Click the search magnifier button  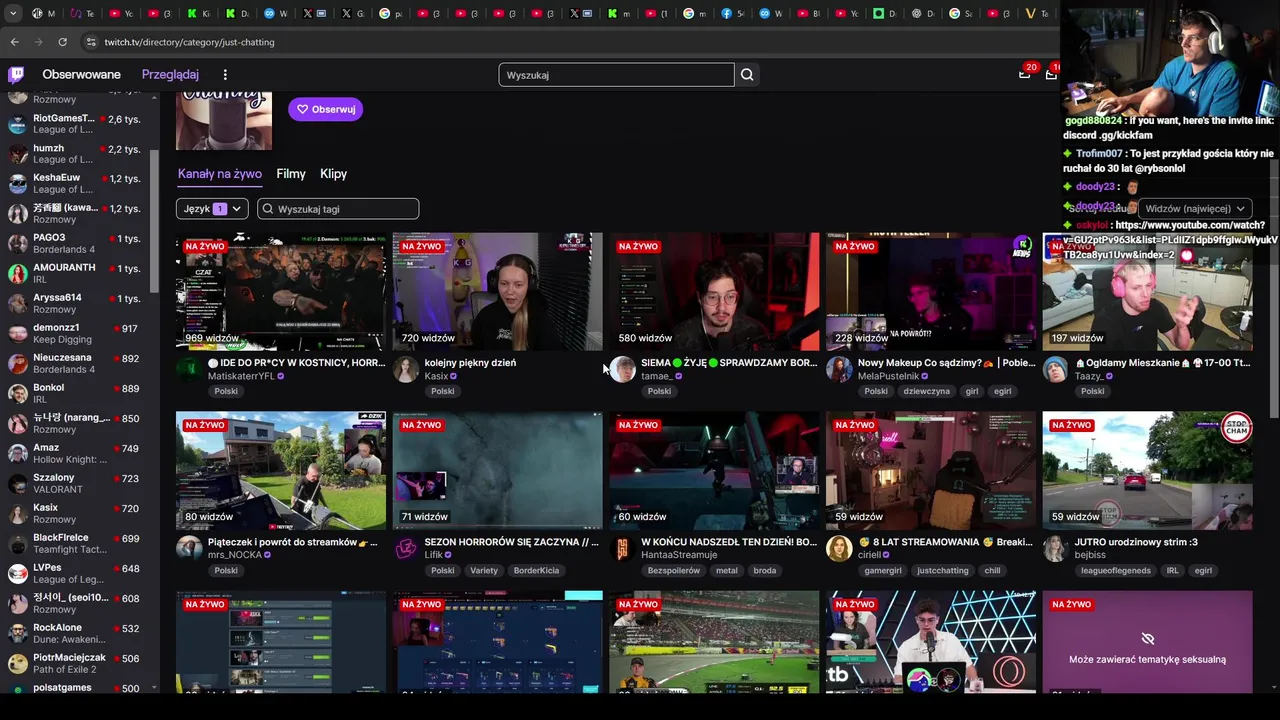pos(747,75)
